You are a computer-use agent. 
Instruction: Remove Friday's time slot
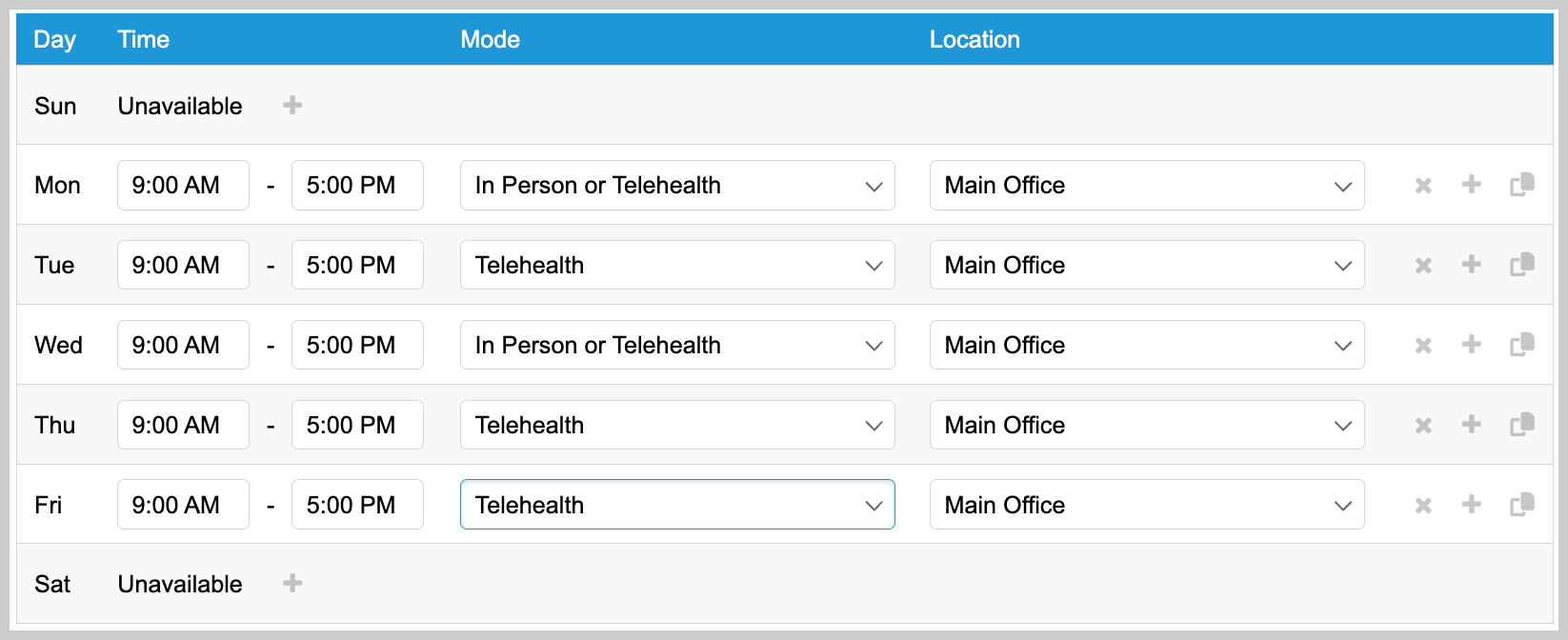coord(1423,506)
